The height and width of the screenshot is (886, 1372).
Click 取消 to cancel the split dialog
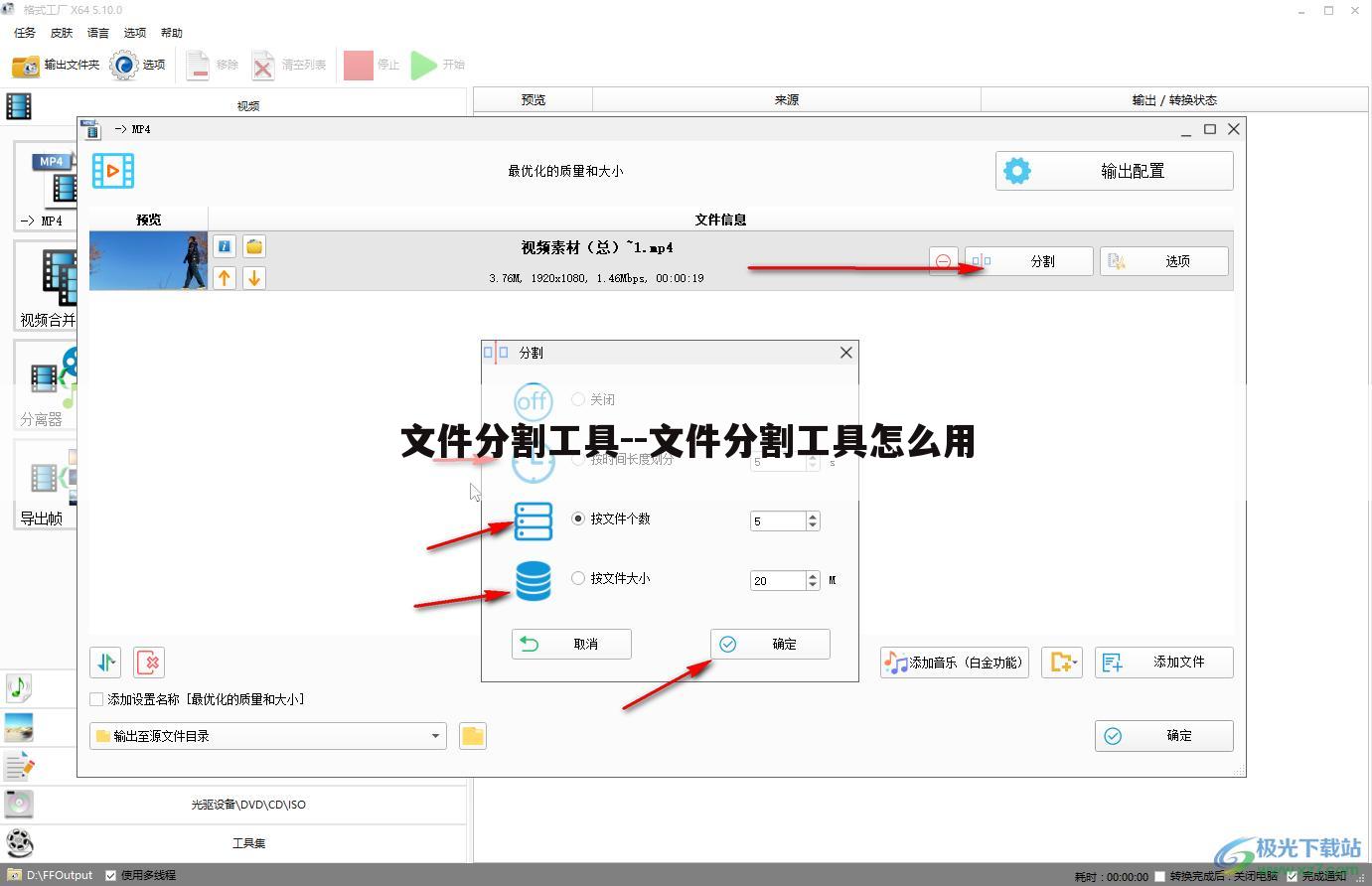tap(571, 644)
